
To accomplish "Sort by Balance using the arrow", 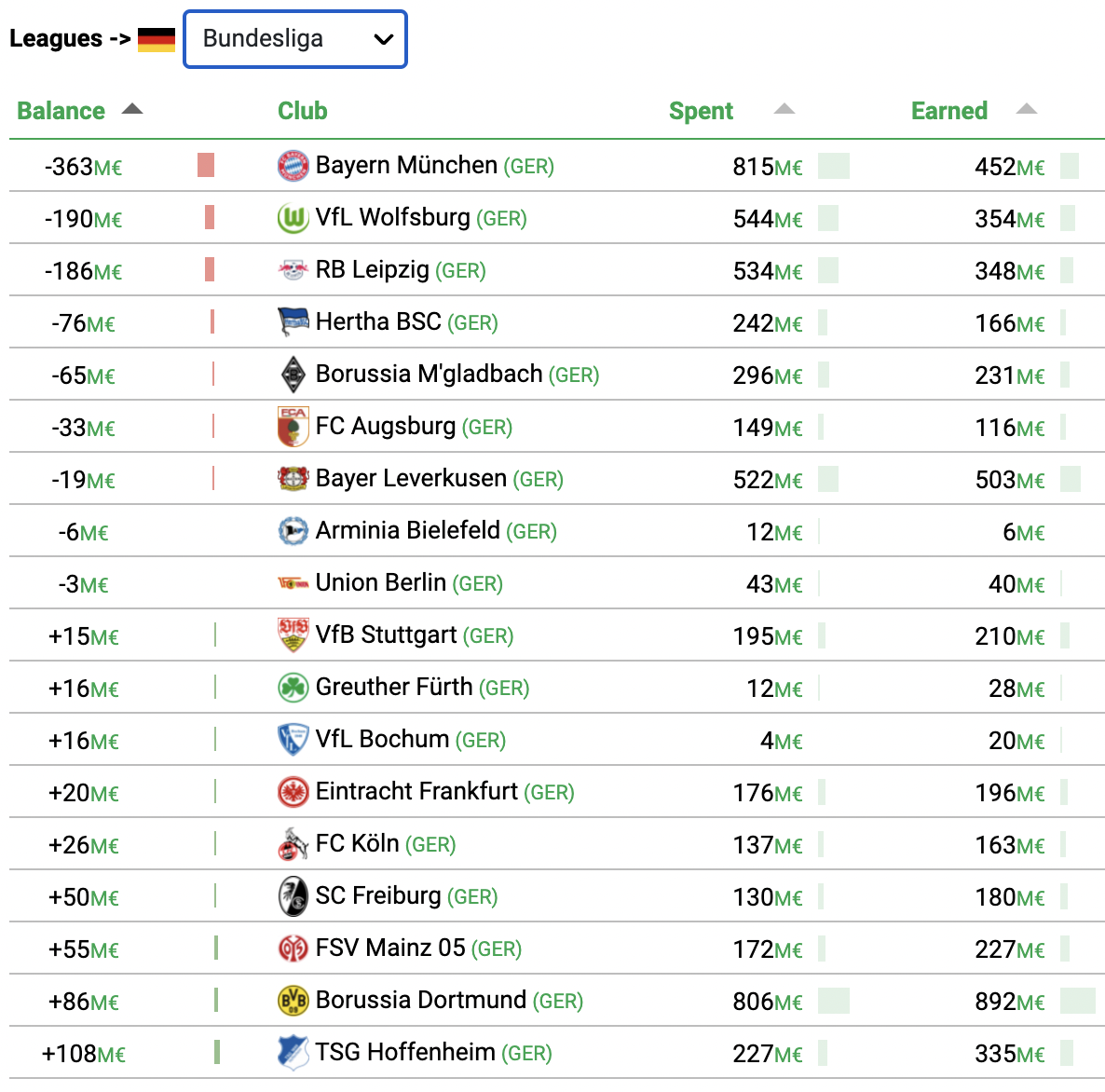I will click(131, 109).
